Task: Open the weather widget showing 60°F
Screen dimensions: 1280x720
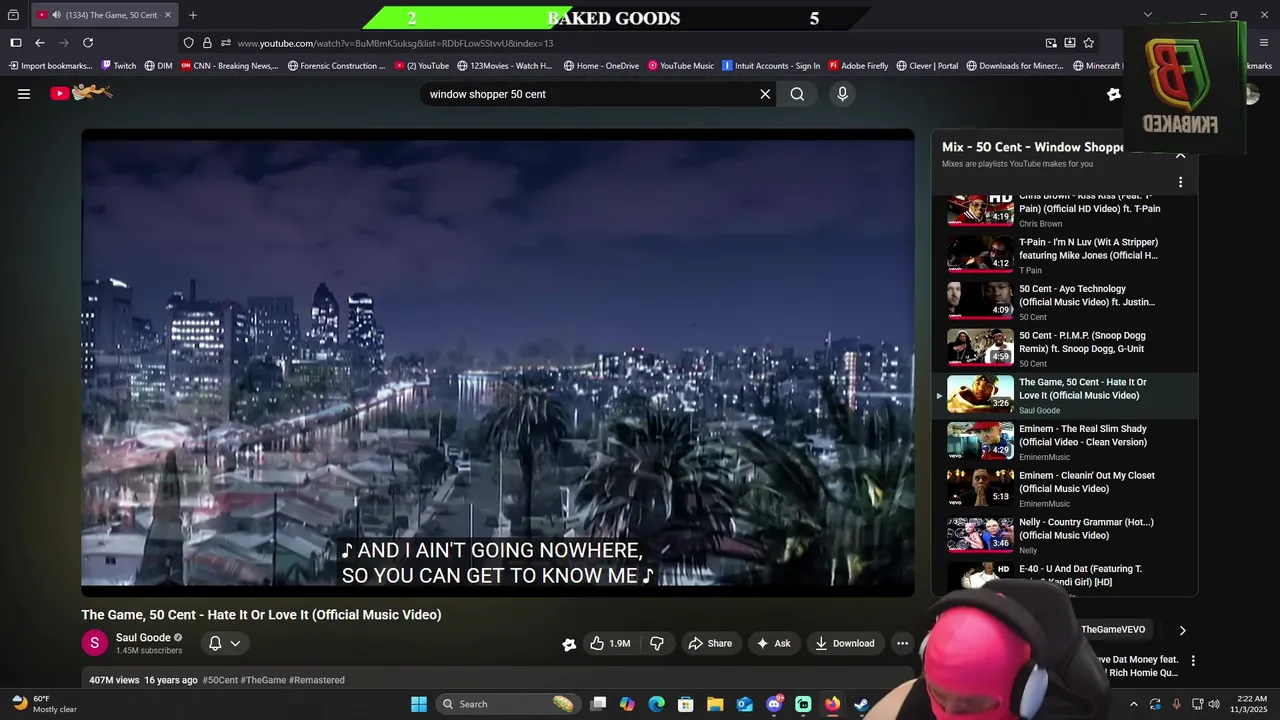Action: coord(45,704)
